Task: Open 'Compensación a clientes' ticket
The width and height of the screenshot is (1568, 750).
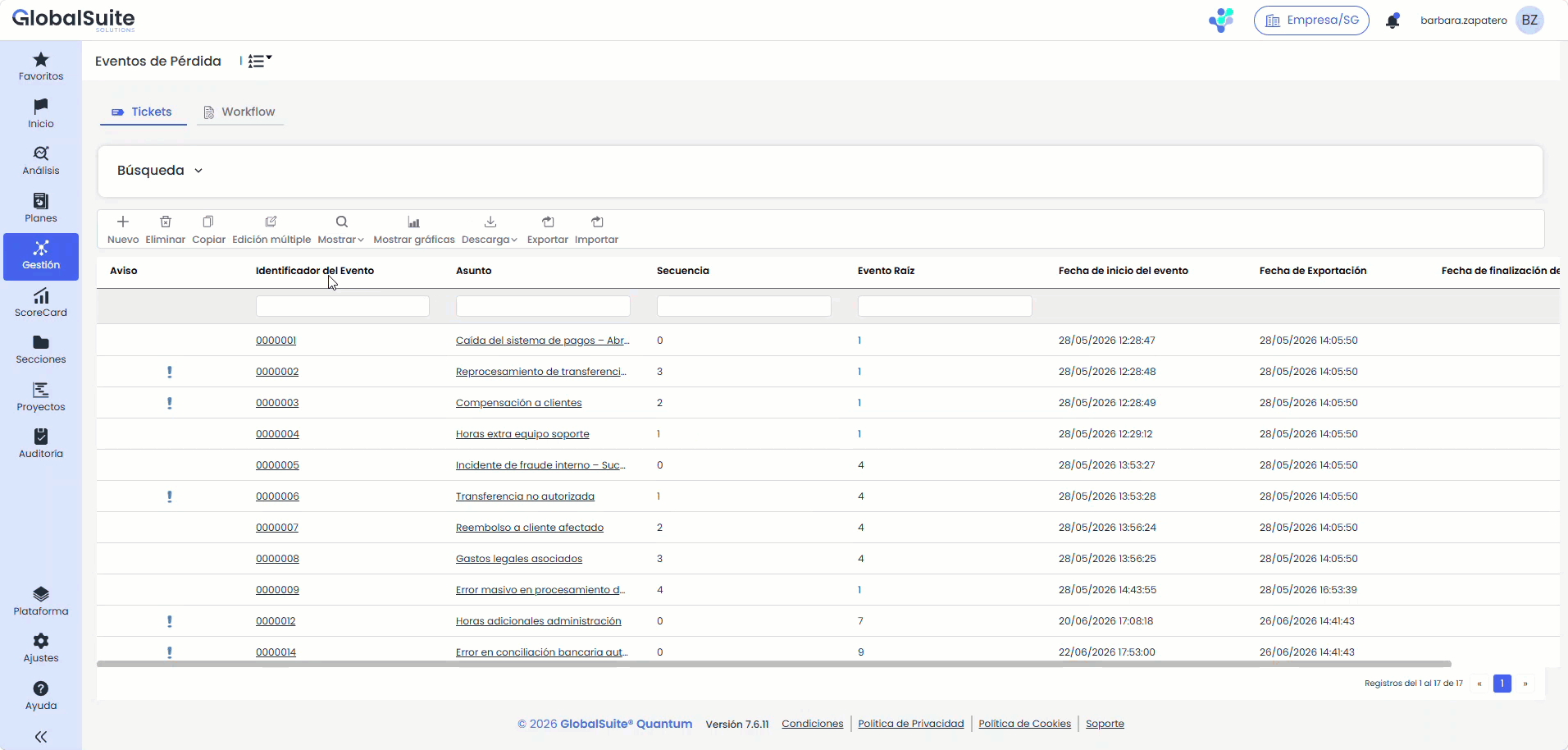Action: tap(519, 403)
